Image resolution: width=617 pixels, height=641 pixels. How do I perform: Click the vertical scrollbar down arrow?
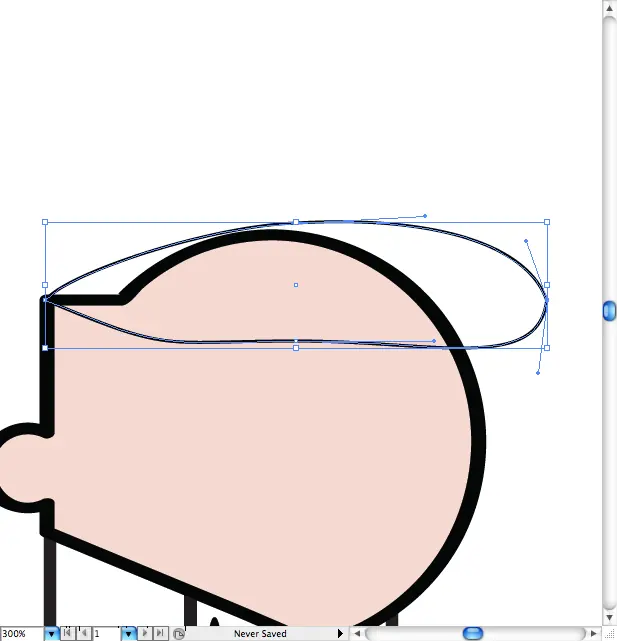click(609, 617)
